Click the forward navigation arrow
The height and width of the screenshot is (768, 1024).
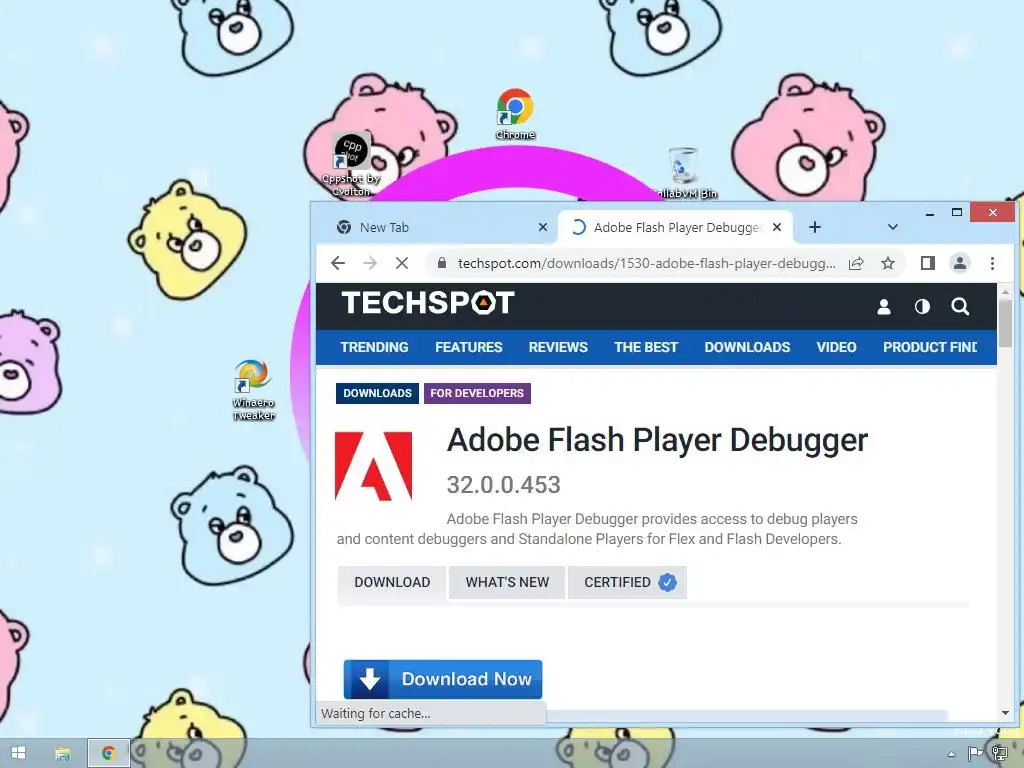coord(370,263)
